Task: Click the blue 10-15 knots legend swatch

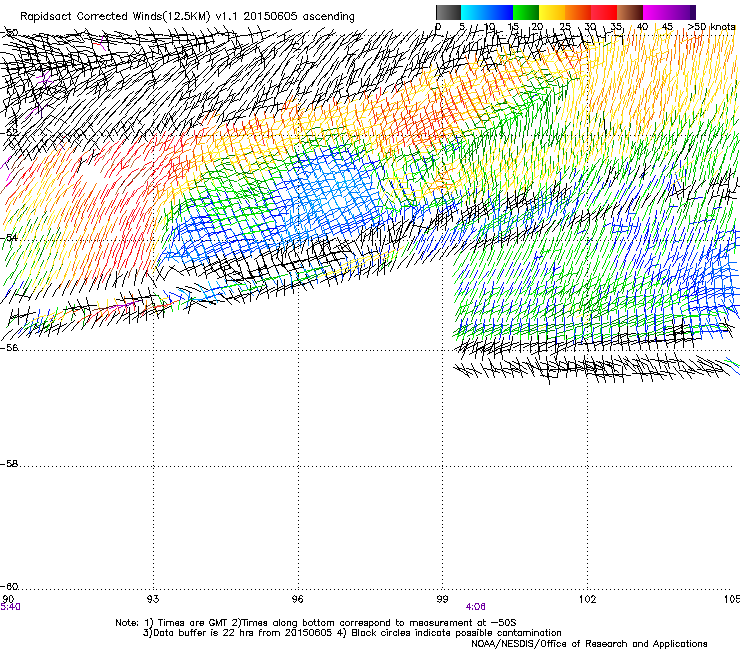Action: tap(500, 12)
